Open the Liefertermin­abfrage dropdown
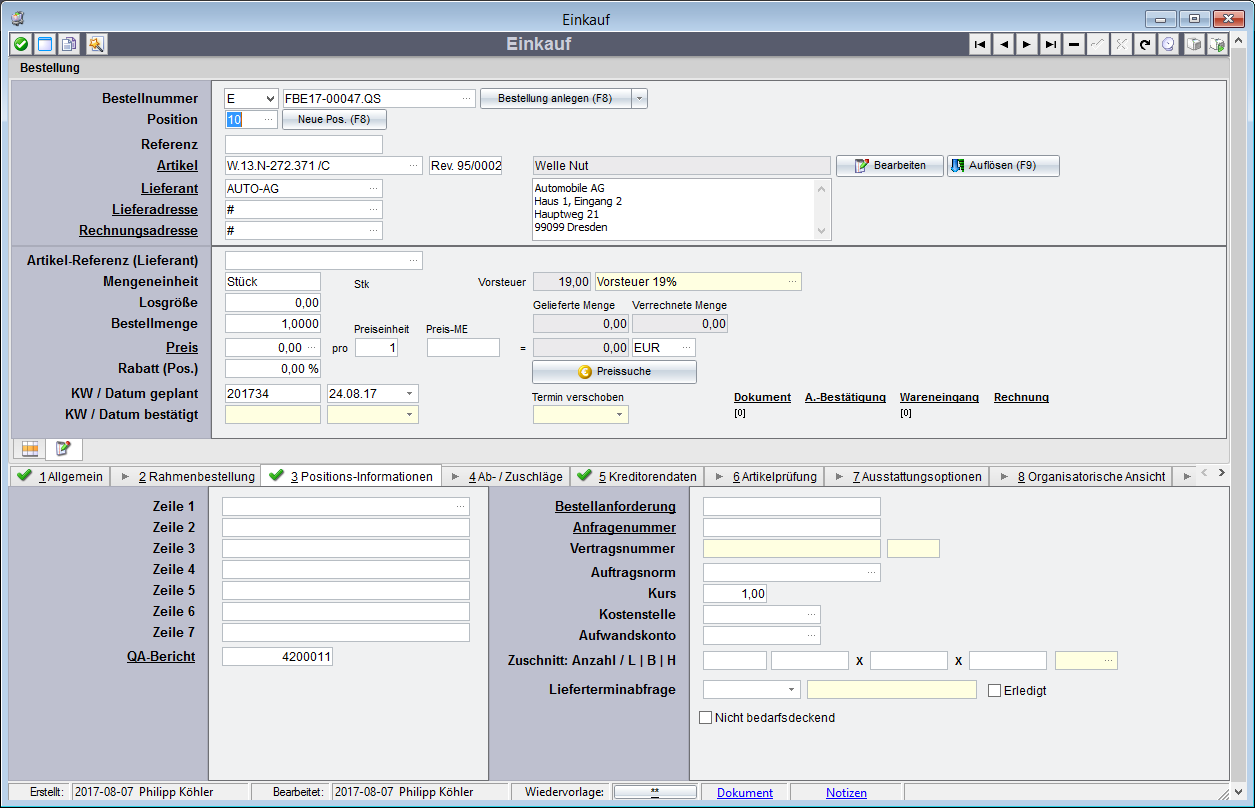This screenshot has height=808, width=1255. (792, 689)
